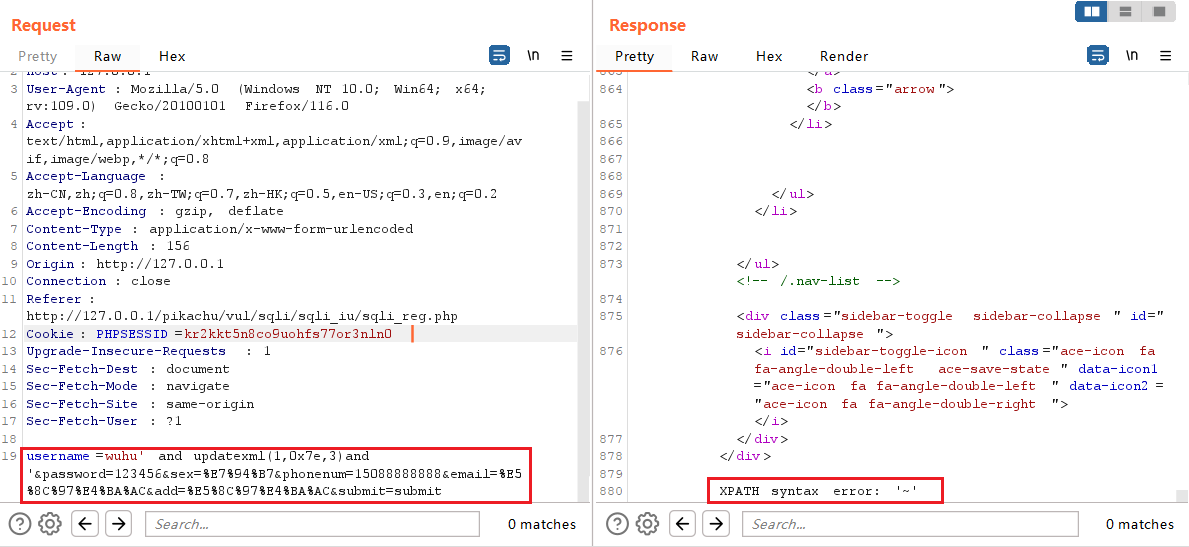Click the Sec-Fetch-Dest document line
This screenshot has height=547, width=1189.
click(x=127, y=369)
